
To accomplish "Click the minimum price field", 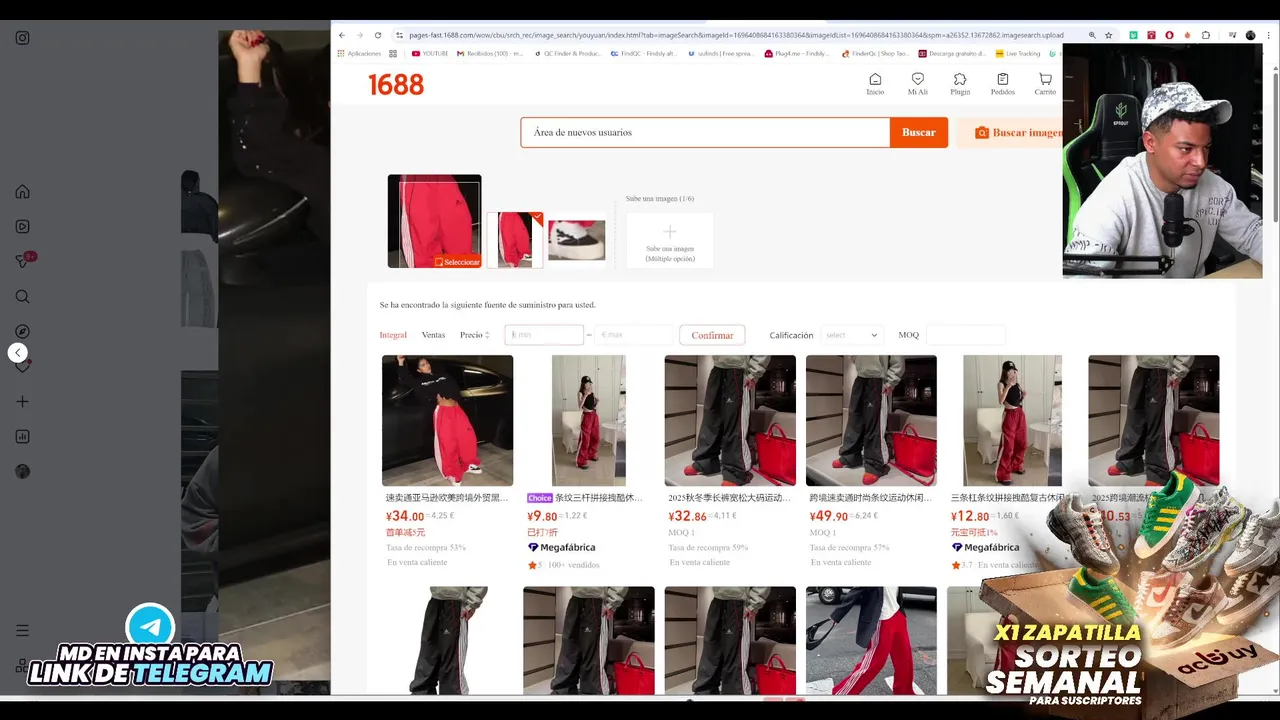I will click(544, 335).
